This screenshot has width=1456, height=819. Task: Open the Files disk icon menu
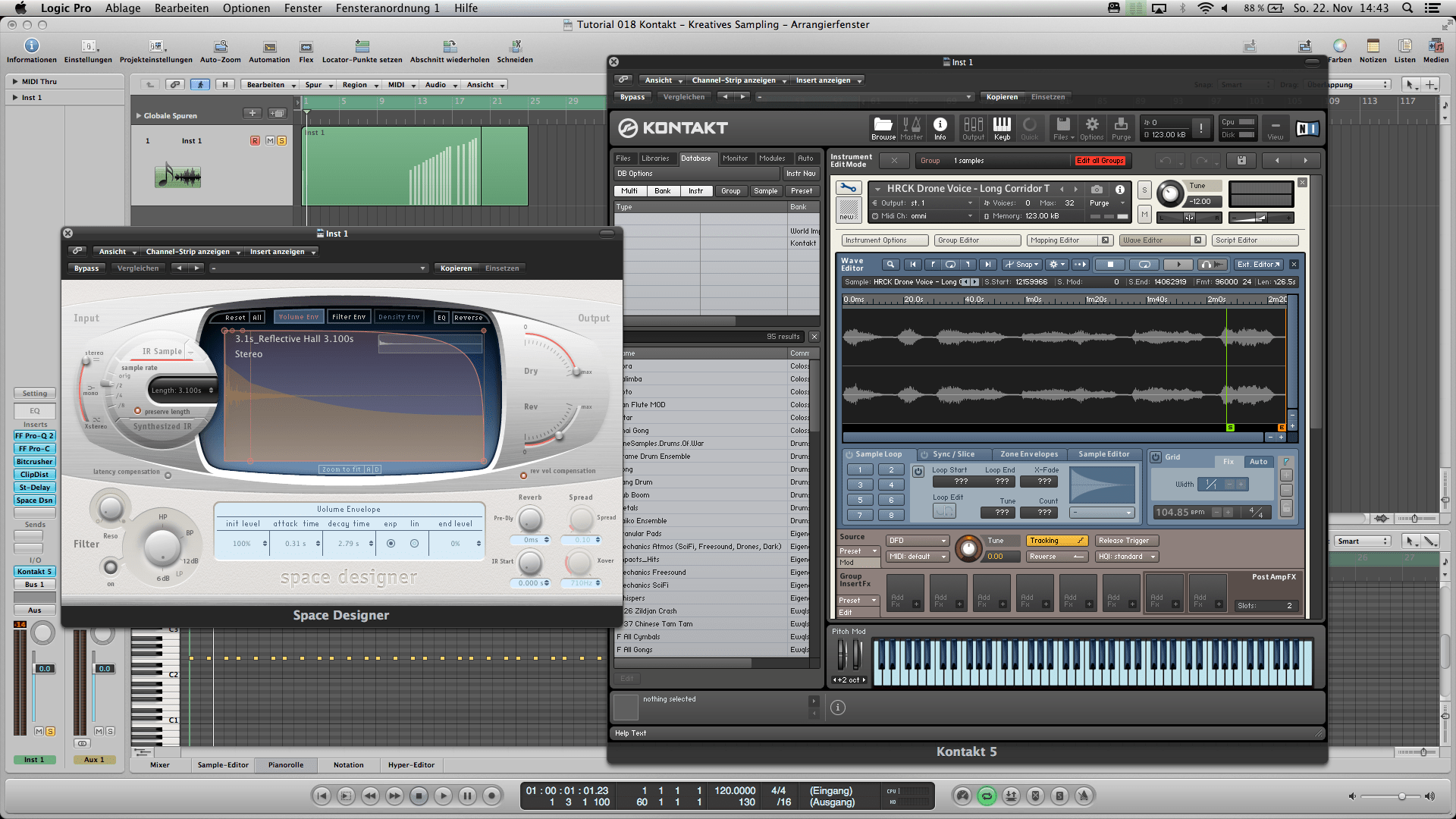click(x=1062, y=125)
